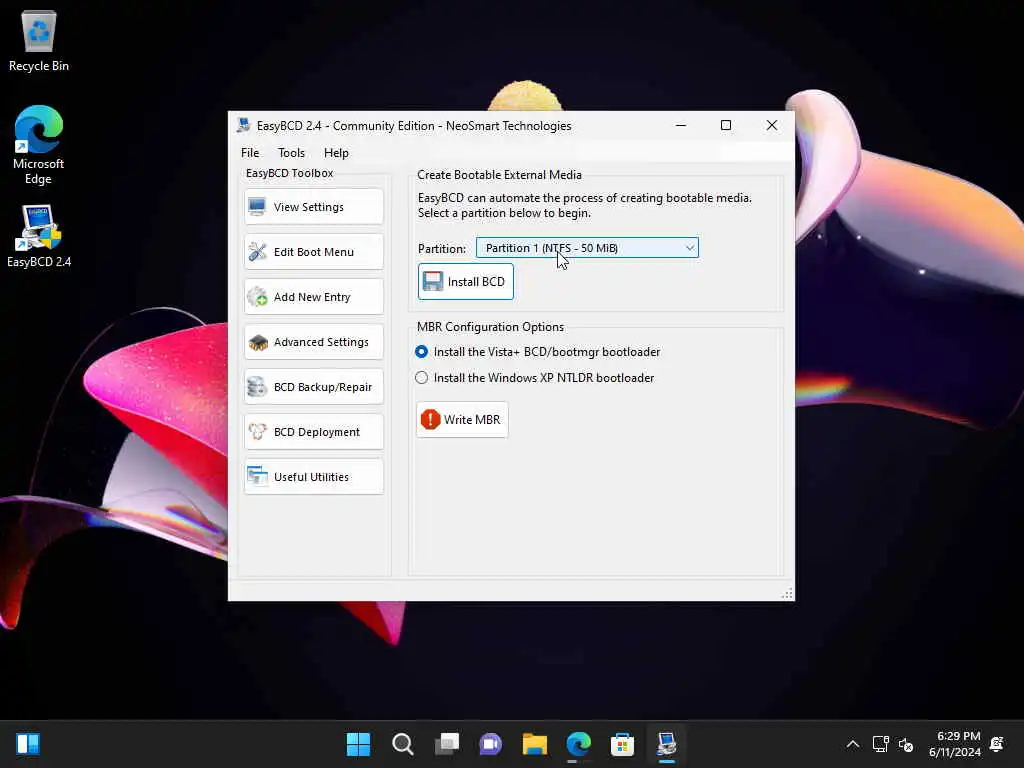Open the Partition dropdown list

coord(587,248)
